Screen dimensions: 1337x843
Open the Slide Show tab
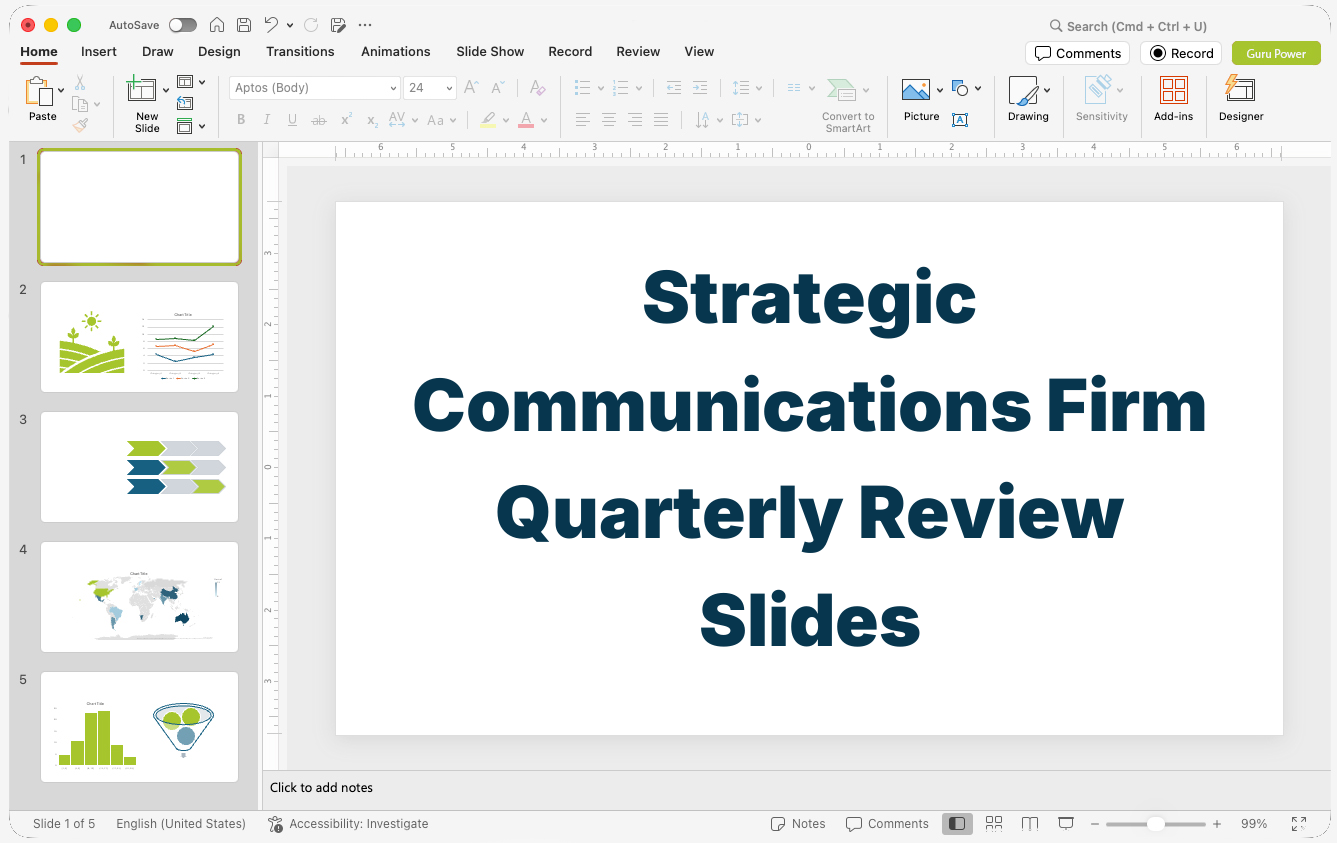(490, 52)
